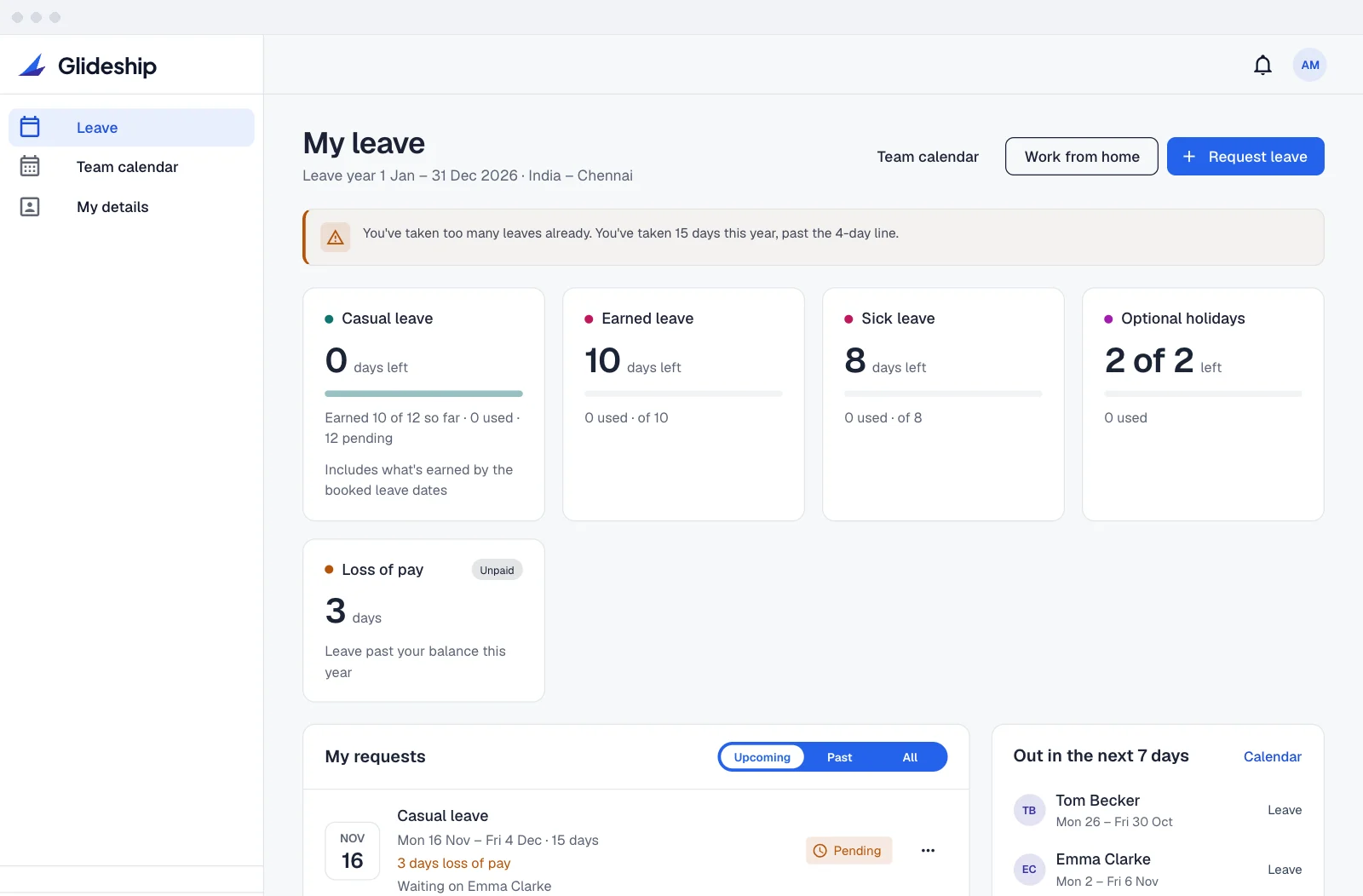Open the Team calendar link in header
The width and height of the screenshot is (1363, 896).
928,157
